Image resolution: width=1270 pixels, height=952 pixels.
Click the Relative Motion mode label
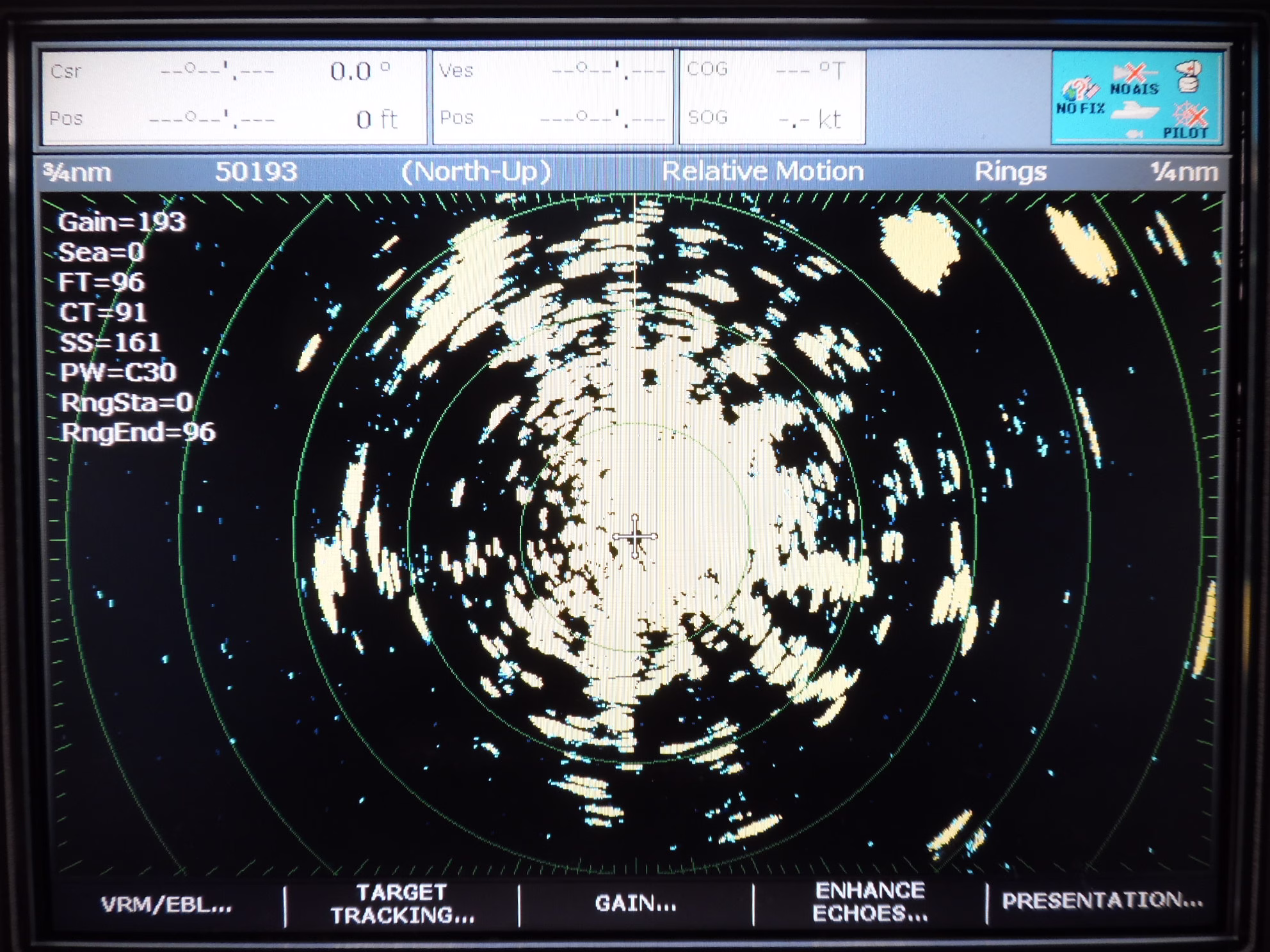tap(762, 171)
